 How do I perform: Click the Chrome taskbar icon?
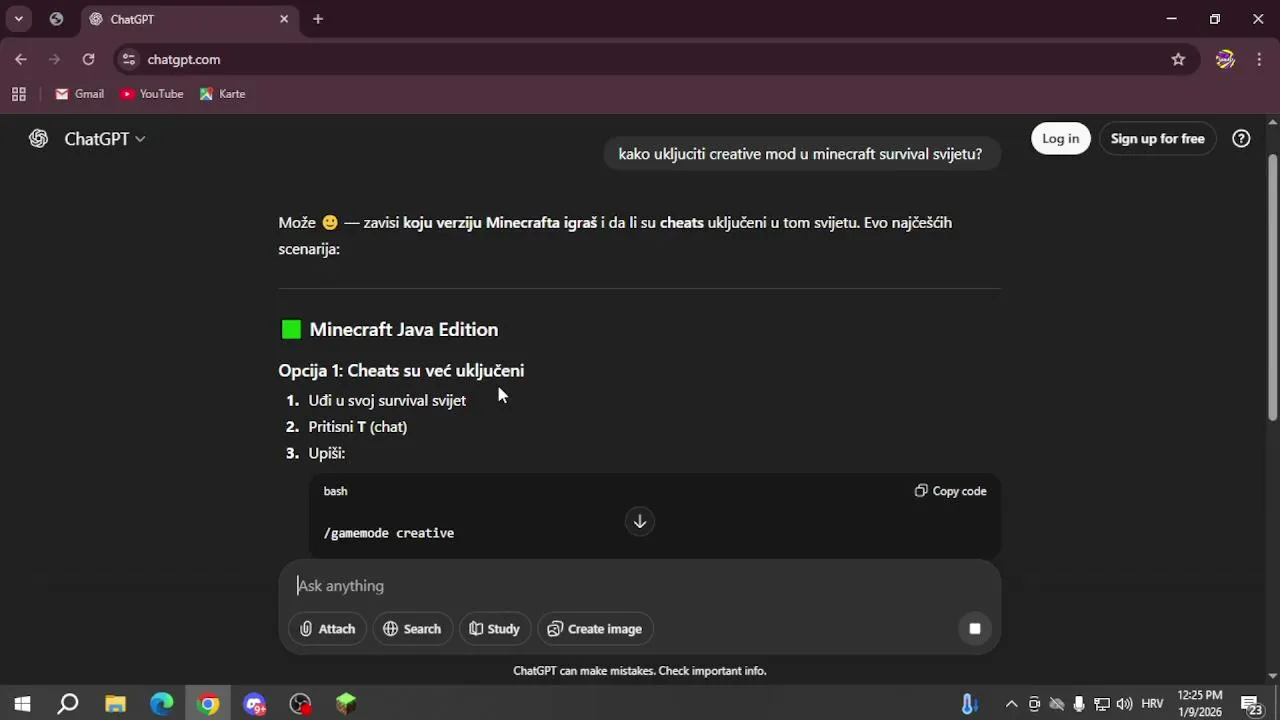(208, 704)
